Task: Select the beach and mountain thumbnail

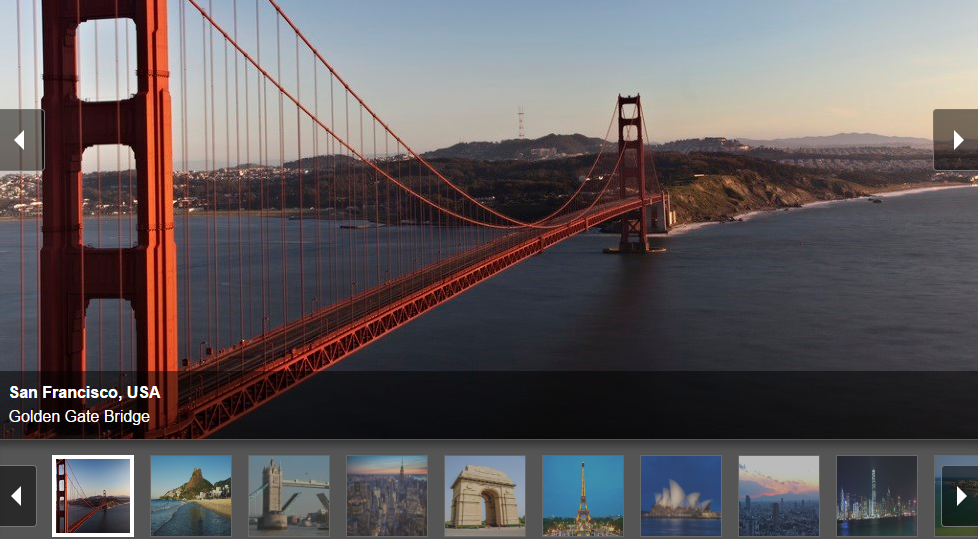Action: (191, 495)
